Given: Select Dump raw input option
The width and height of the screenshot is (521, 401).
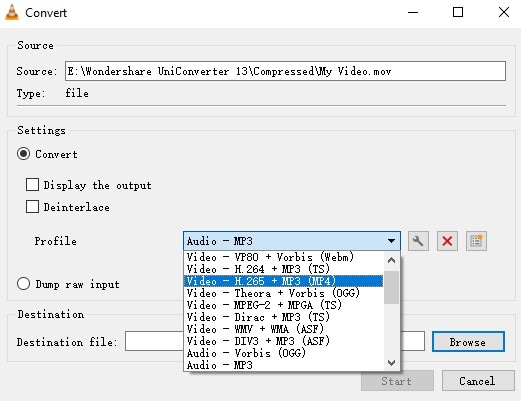Looking at the screenshot, I should tap(23, 284).
